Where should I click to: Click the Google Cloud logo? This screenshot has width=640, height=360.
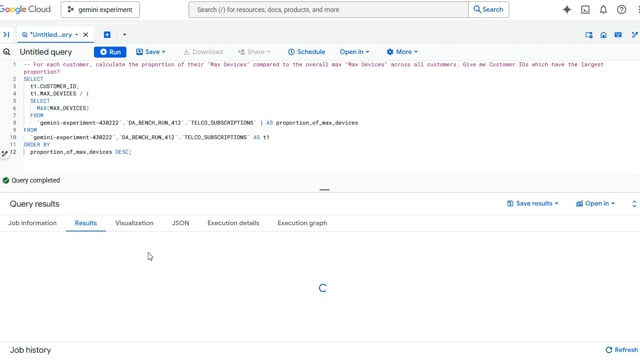pos(25,9)
